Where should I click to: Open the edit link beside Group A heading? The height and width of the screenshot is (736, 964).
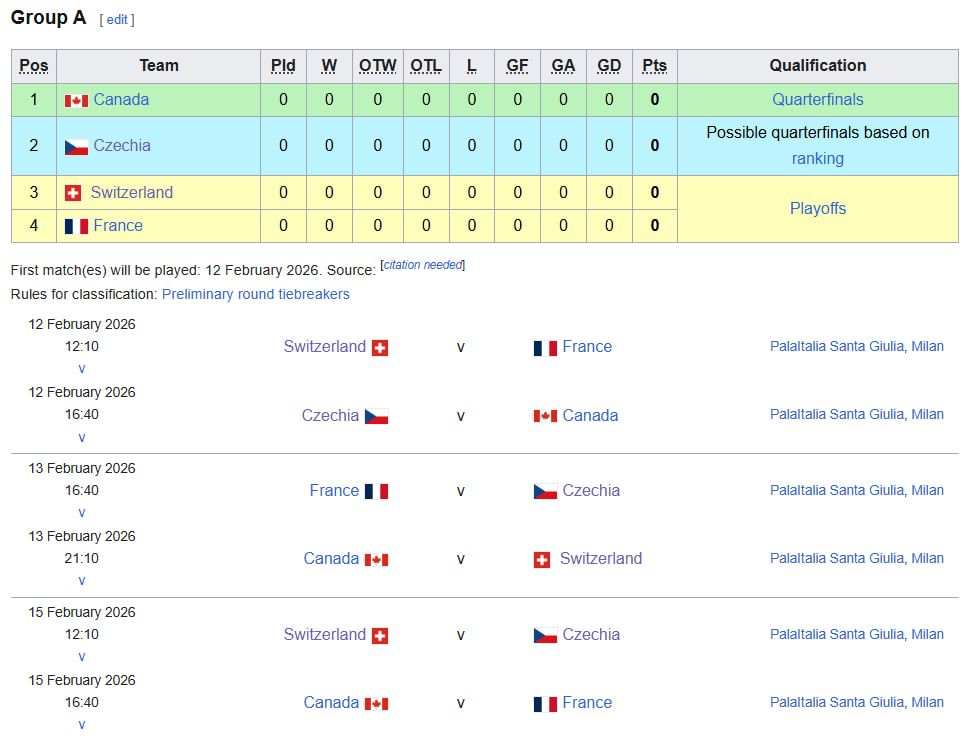point(117,20)
